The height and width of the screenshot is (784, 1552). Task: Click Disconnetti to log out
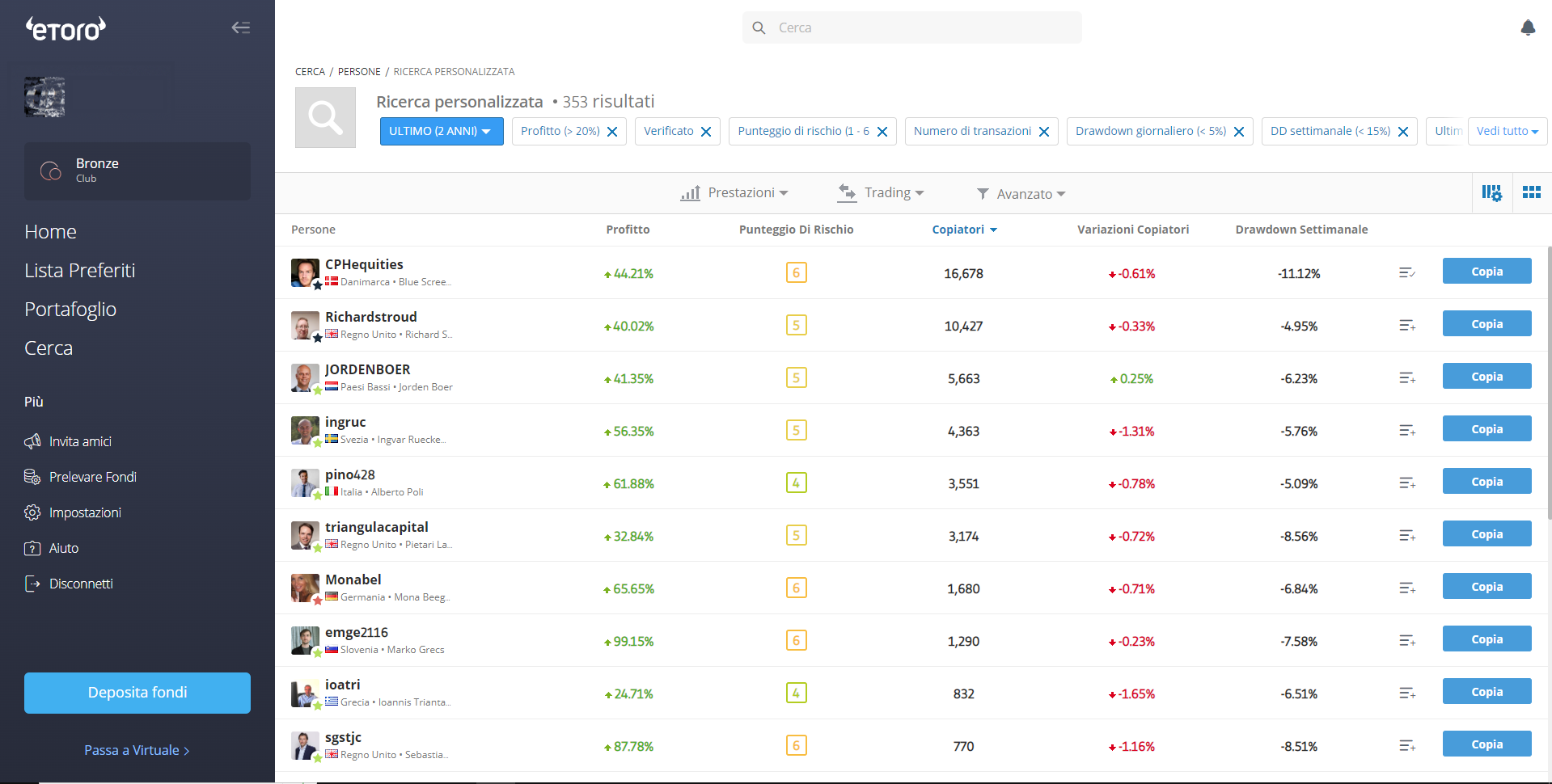click(x=69, y=584)
